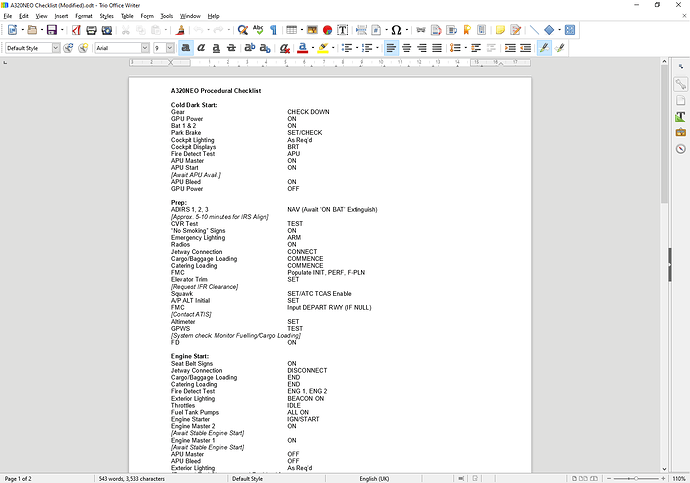Insert a chart with the pie icon

pos(327,30)
